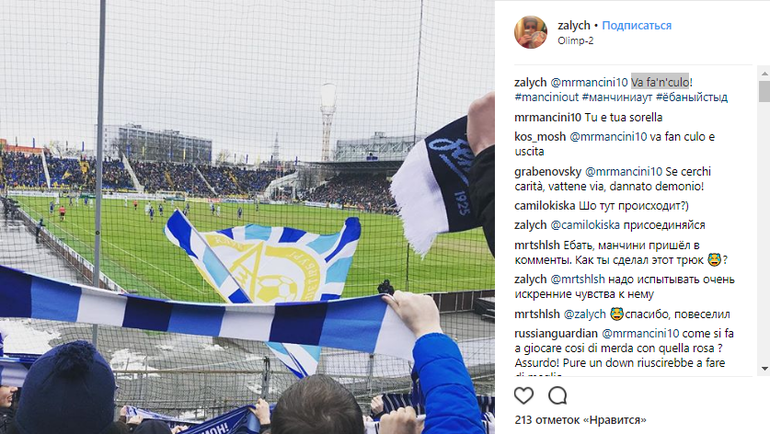Open the #mancinioout hashtag
The width and height of the screenshot is (770, 434).
pos(547,97)
